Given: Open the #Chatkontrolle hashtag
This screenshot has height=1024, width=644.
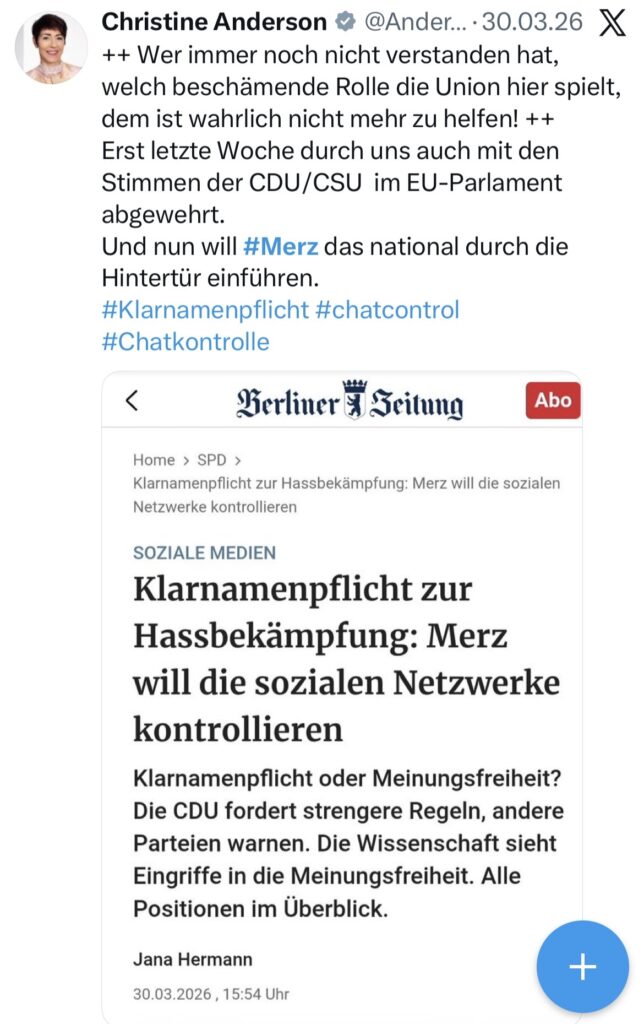Looking at the screenshot, I should (185, 341).
